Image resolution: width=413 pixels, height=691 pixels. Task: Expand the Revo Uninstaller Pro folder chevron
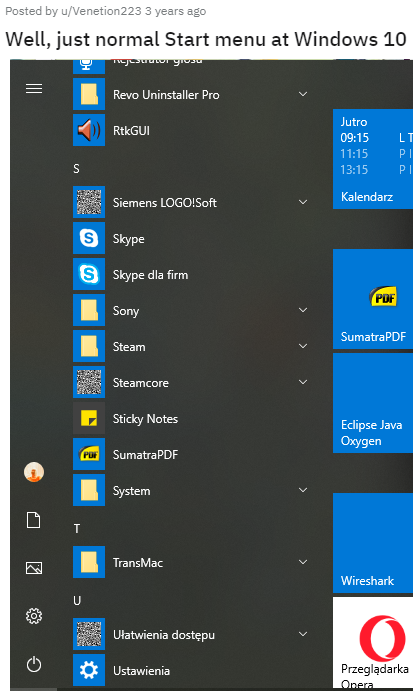[303, 94]
